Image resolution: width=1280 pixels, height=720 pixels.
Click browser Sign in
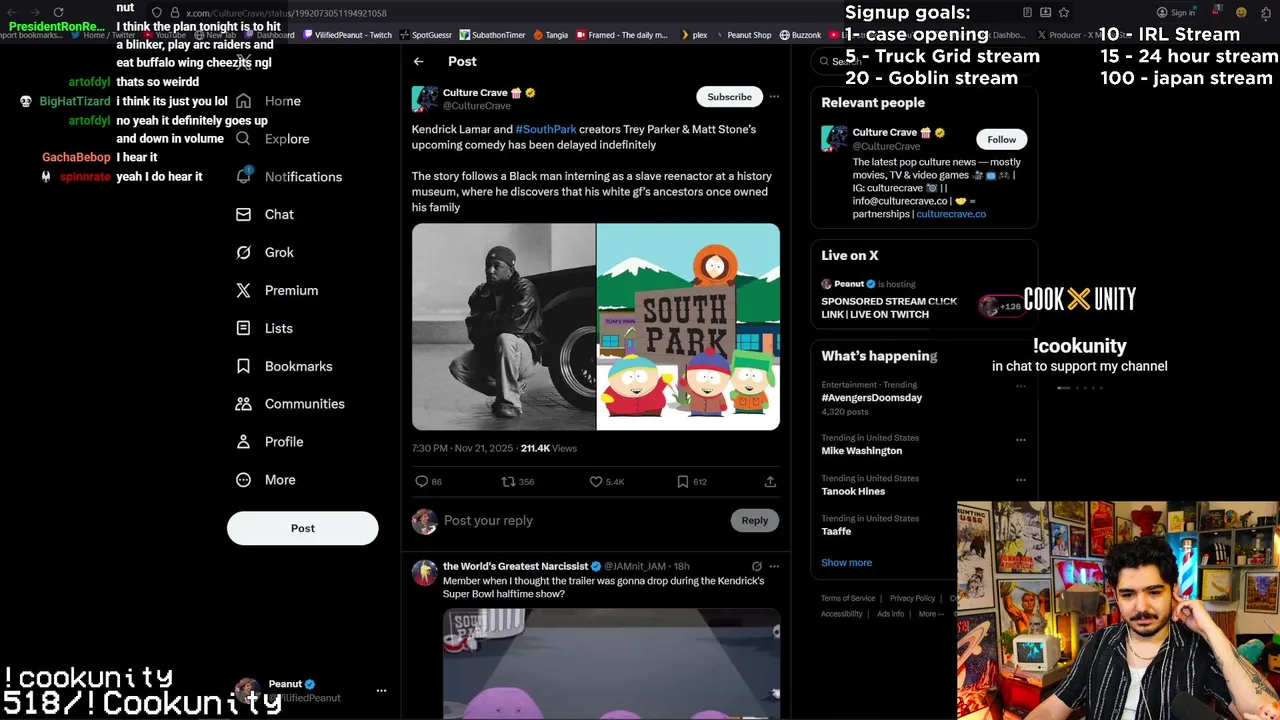click(1175, 12)
